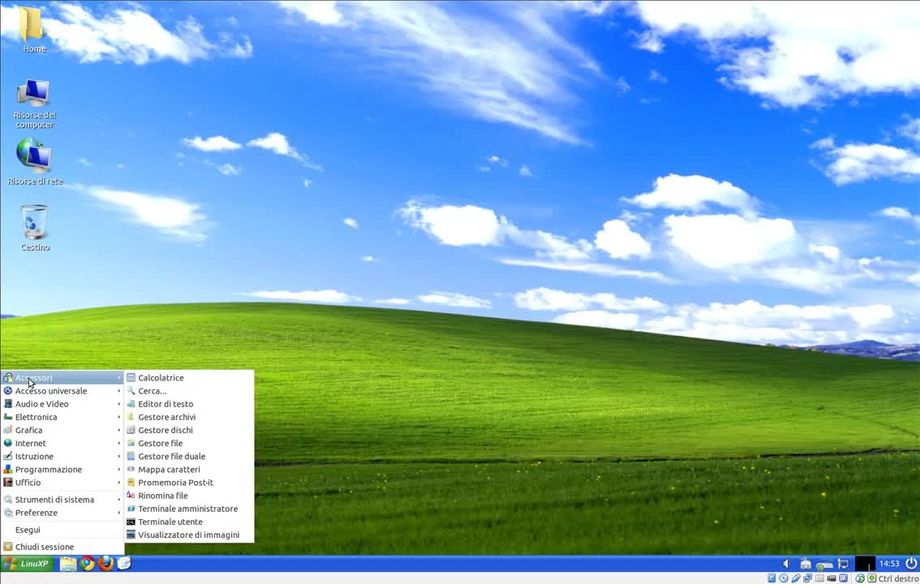Expand the Elettronica submenu
Image resolution: width=920 pixels, height=584 pixels.
(x=62, y=417)
